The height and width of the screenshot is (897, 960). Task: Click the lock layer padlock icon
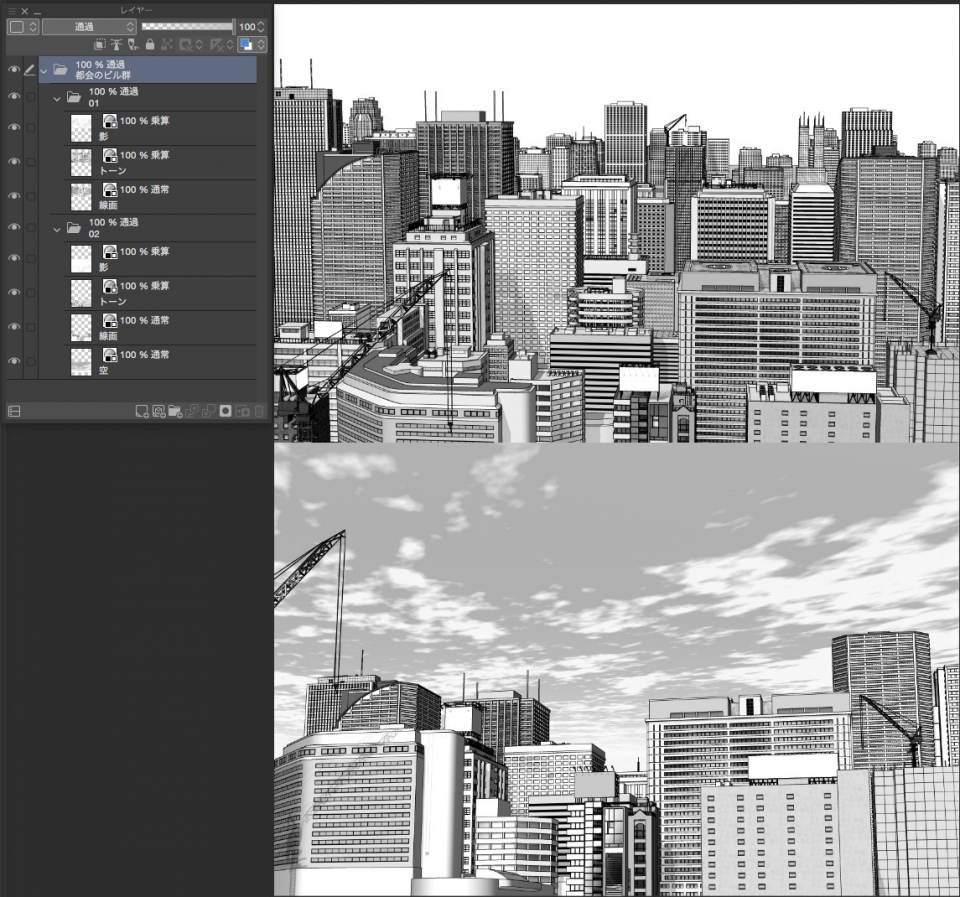(x=150, y=45)
